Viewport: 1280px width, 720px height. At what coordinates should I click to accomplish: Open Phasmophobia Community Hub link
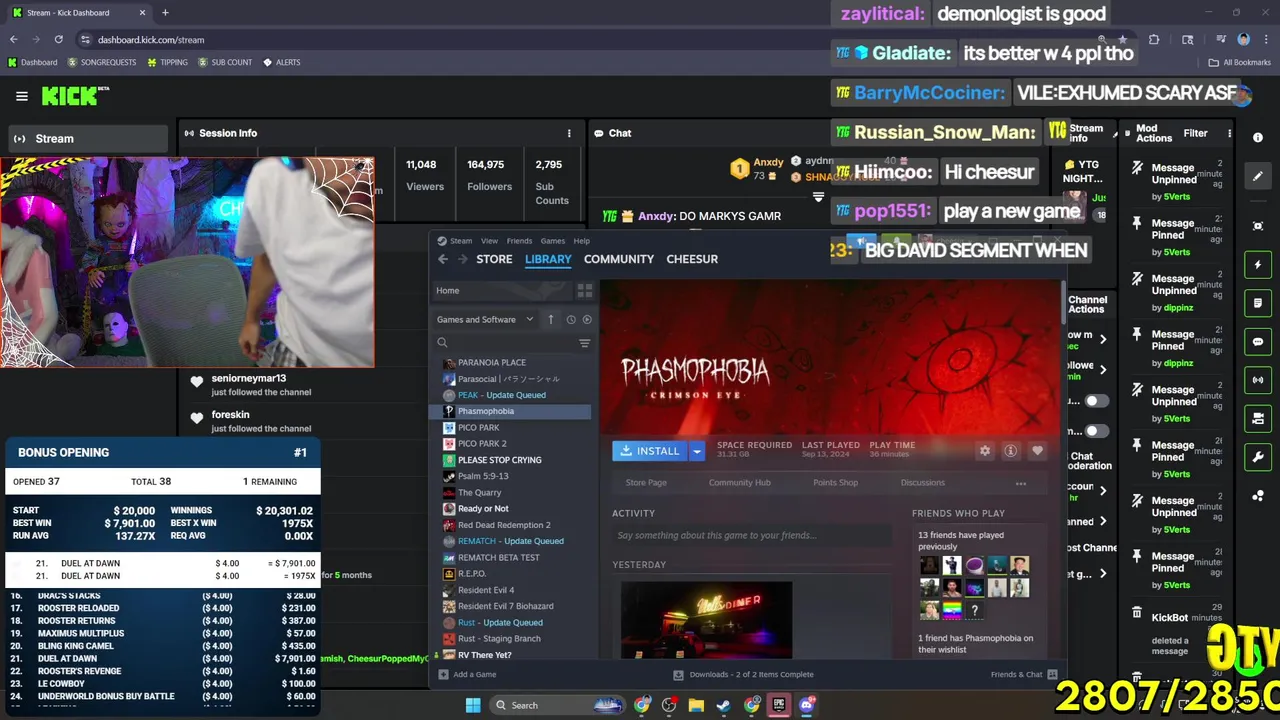tap(740, 483)
